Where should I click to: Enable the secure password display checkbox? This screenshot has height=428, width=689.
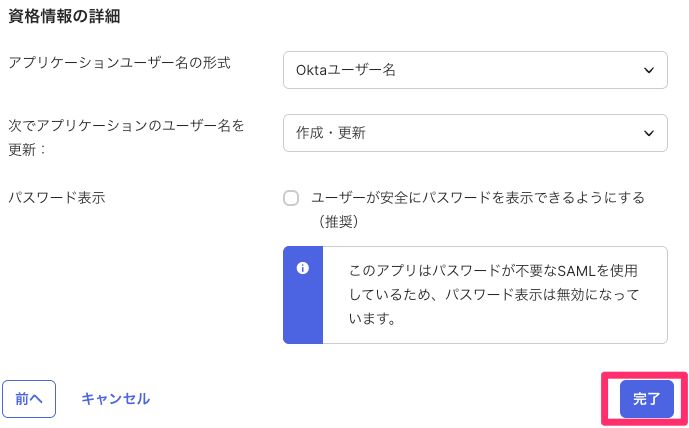pyautogui.click(x=291, y=198)
